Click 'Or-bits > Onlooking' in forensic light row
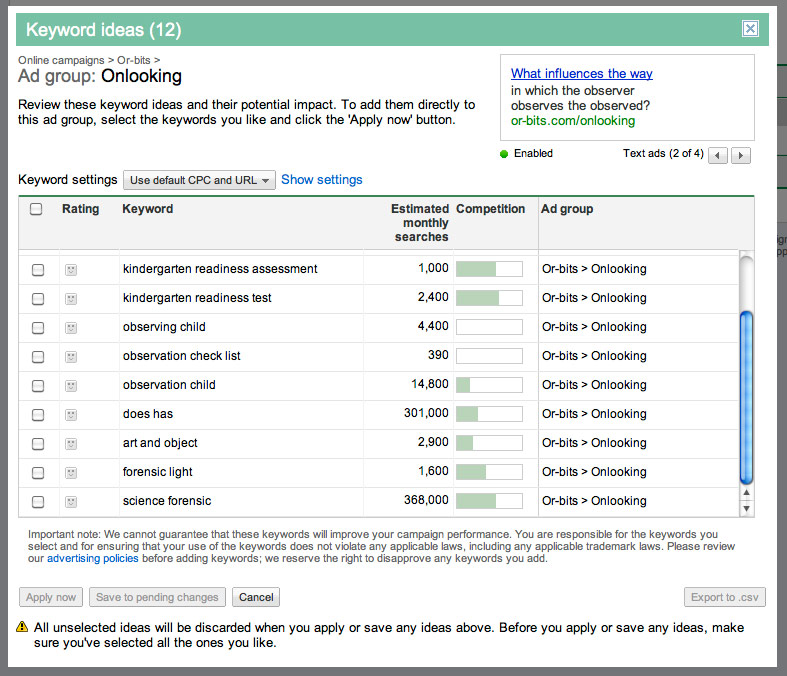Screen dimensions: 787x676 click(x=594, y=472)
